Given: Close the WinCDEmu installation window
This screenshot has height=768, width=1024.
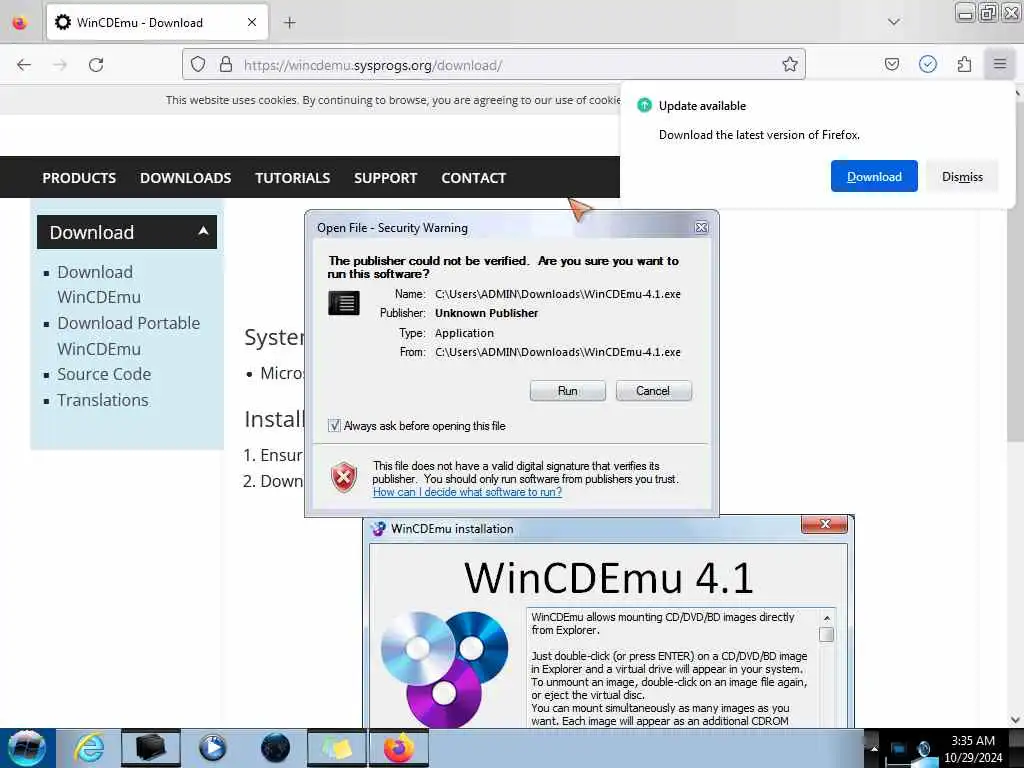Looking at the screenshot, I should coord(824,524).
